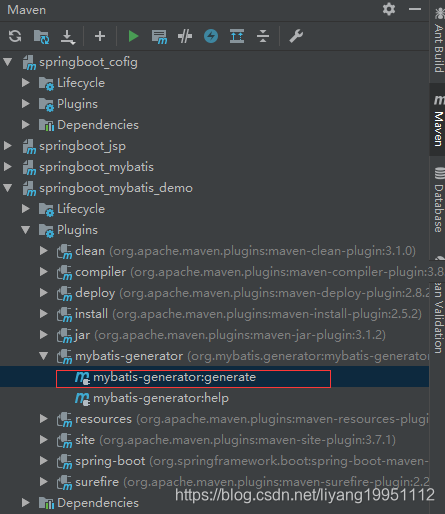The width and height of the screenshot is (445, 514).
Task: Click springboot_mybatis module icon
Action: (x=29, y=168)
